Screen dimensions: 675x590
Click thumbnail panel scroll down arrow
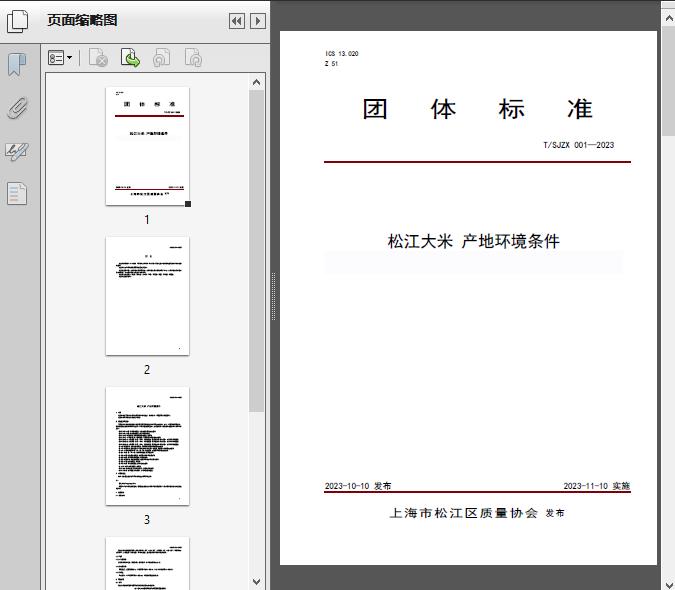(257, 581)
